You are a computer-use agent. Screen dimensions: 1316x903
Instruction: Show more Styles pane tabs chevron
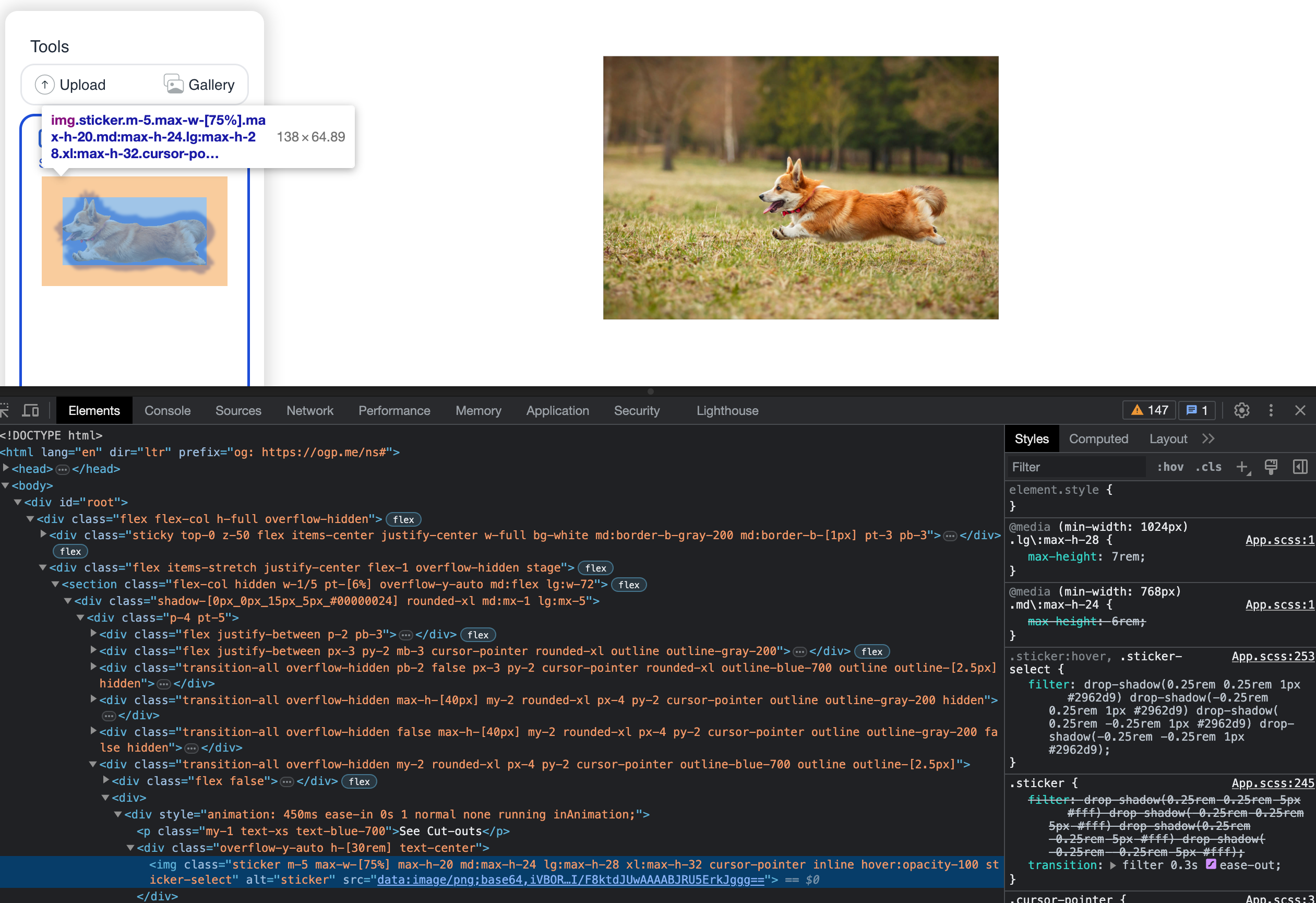[1208, 438]
